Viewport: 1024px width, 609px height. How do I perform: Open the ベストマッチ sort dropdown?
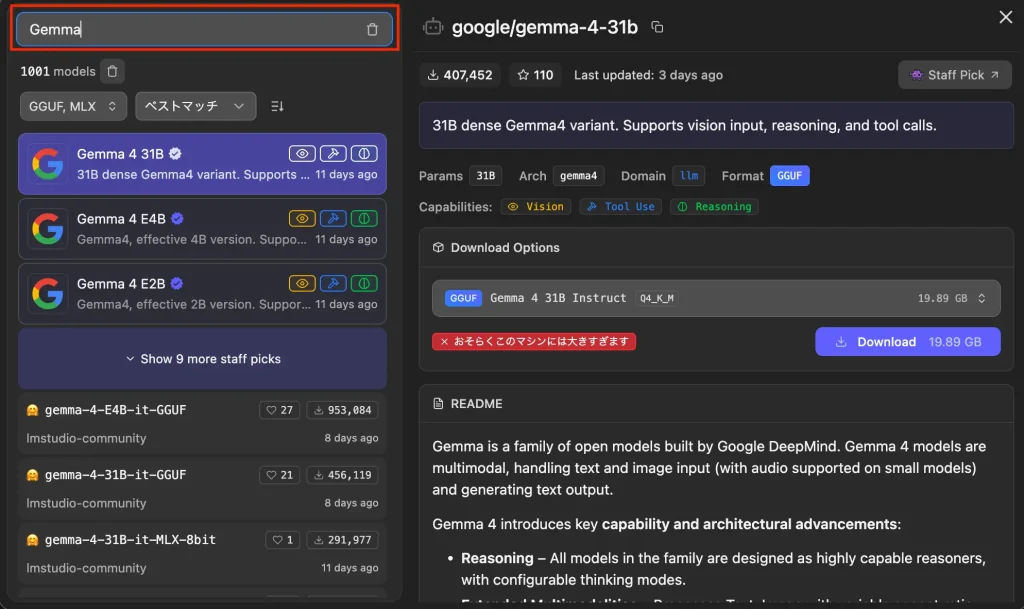click(x=195, y=106)
